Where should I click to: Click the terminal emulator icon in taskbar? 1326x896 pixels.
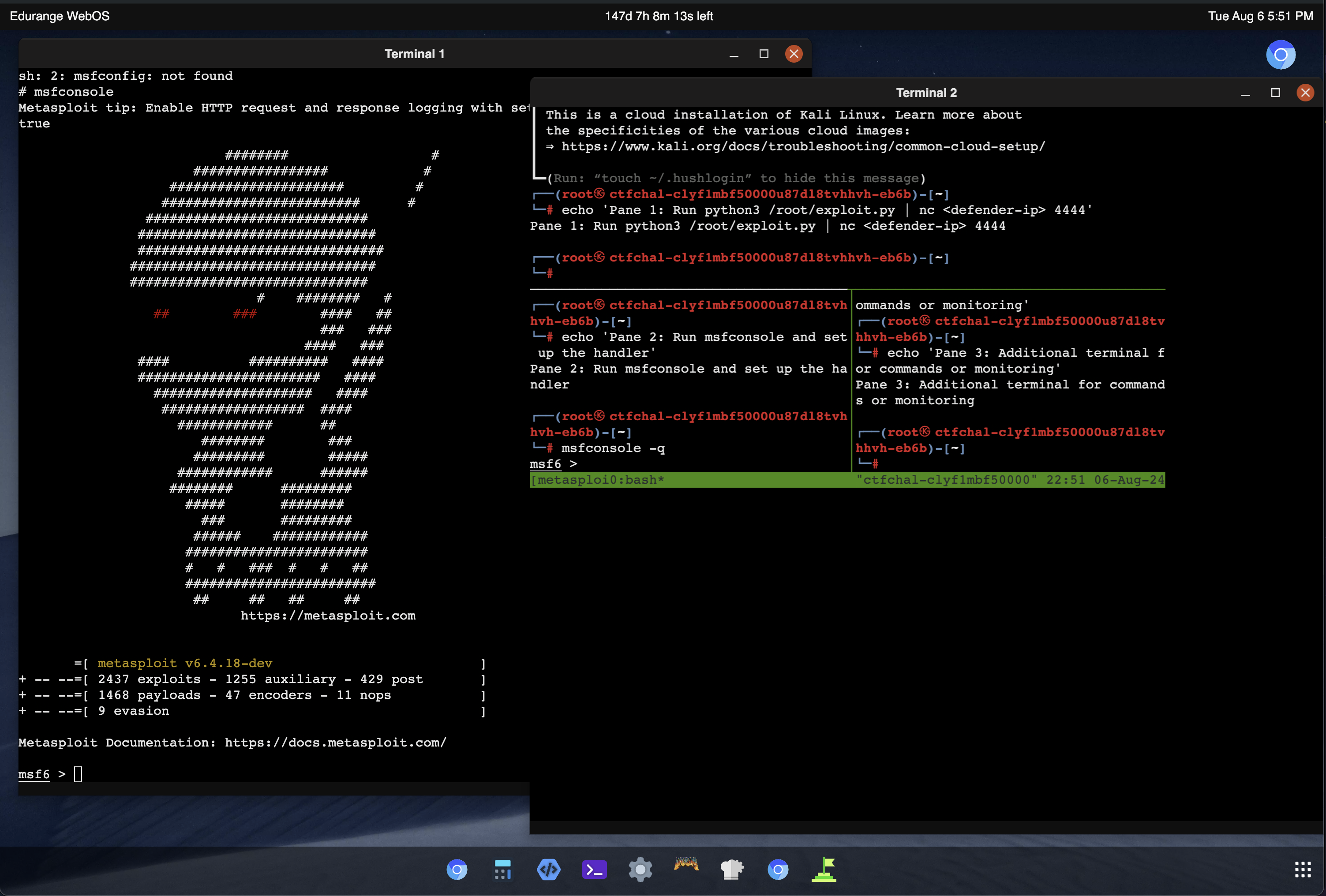(x=593, y=868)
